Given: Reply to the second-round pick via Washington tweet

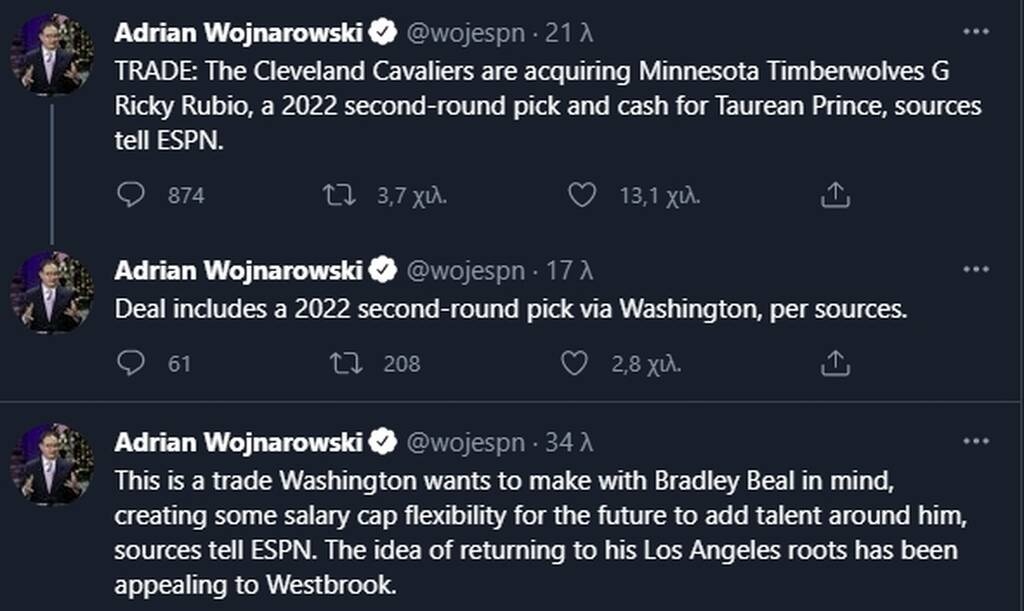Looking at the screenshot, I should click(x=131, y=364).
